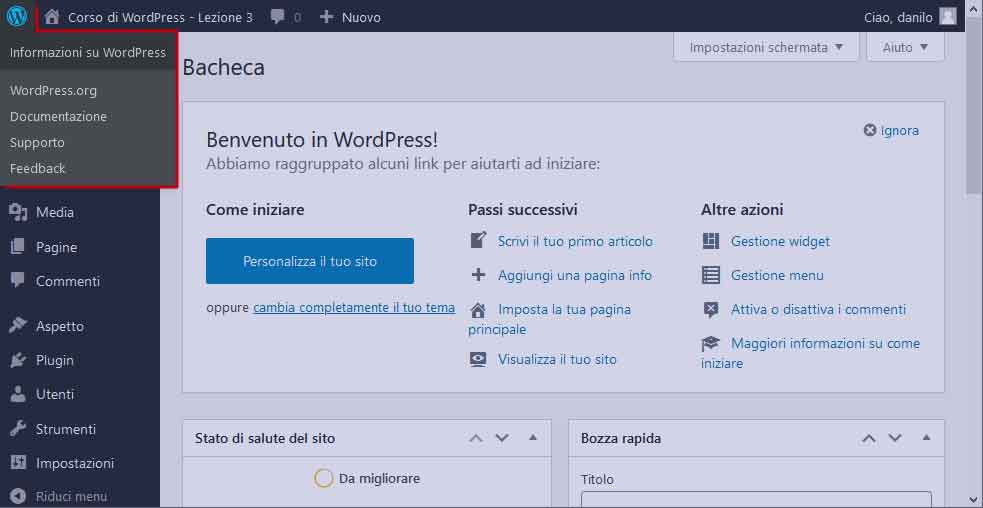Click the WordPress logo icon
Viewport: 983px width, 508px height.
click(x=17, y=16)
